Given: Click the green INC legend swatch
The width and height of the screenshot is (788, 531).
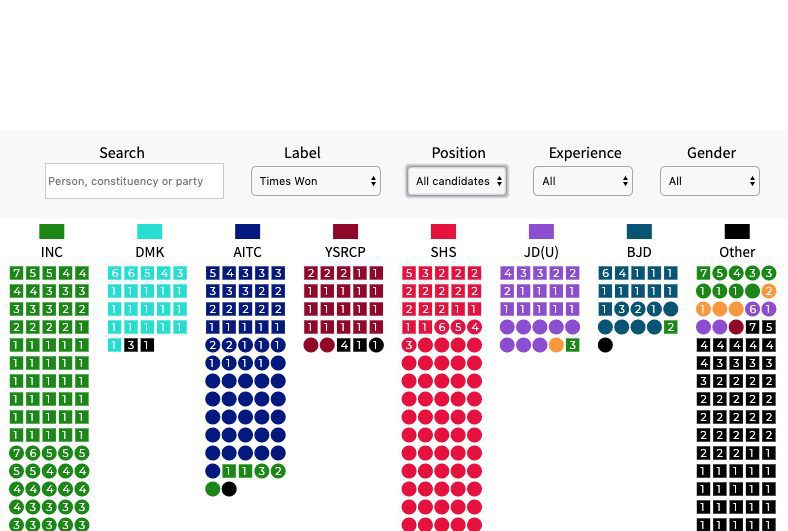Looking at the screenshot, I should (x=52, y=232).
